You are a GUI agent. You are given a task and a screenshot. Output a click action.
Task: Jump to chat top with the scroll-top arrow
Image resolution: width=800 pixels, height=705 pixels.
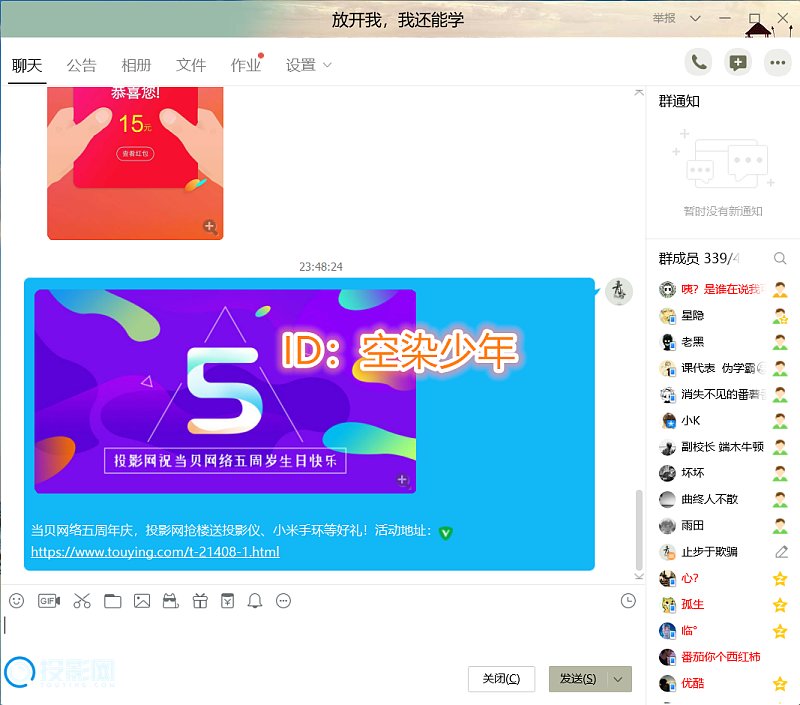point(639,92)
